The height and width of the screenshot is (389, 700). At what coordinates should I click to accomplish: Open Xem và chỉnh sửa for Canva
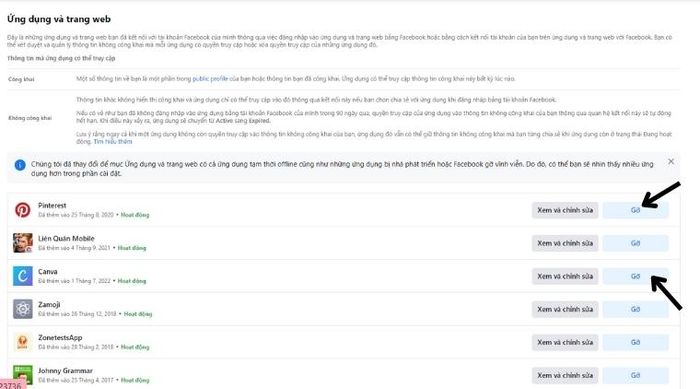565,276
